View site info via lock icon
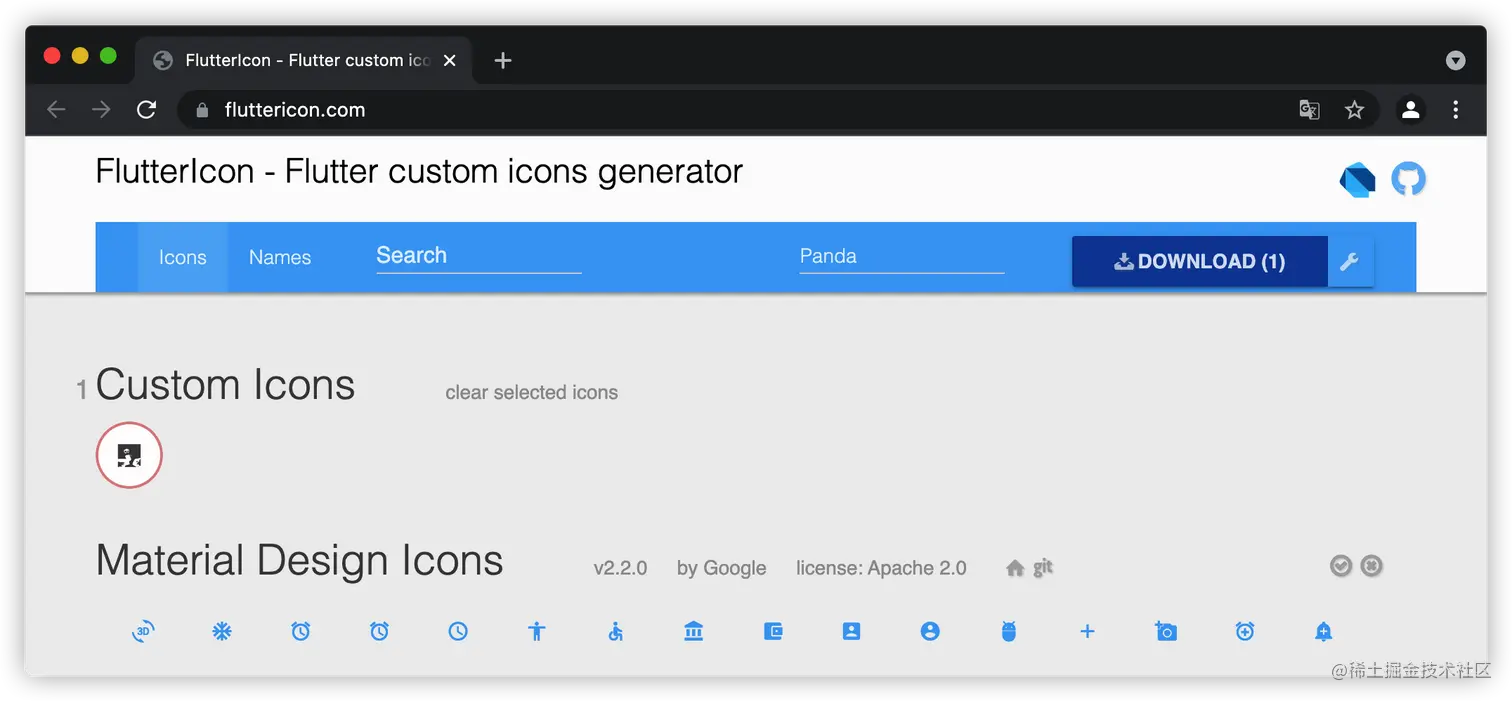1512x701 pixels. [x=203, y=110]
